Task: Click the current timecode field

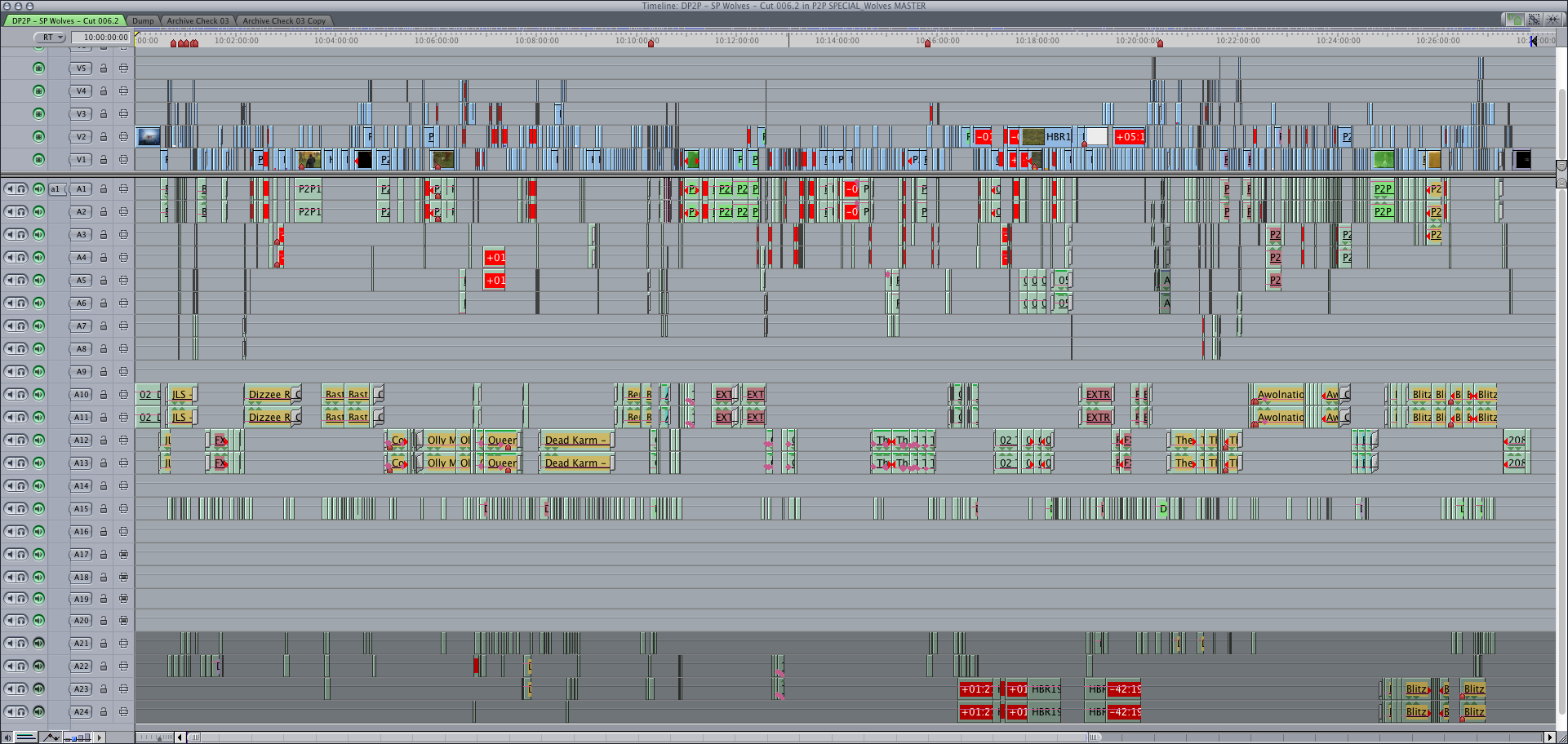Action: click(101, 38)
